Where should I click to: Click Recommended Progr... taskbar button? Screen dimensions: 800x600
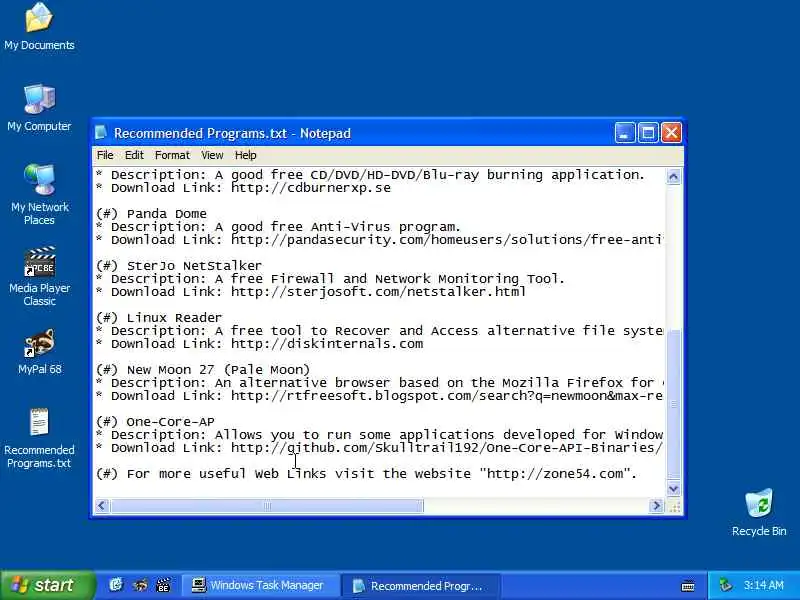click(x=421, y=585)
